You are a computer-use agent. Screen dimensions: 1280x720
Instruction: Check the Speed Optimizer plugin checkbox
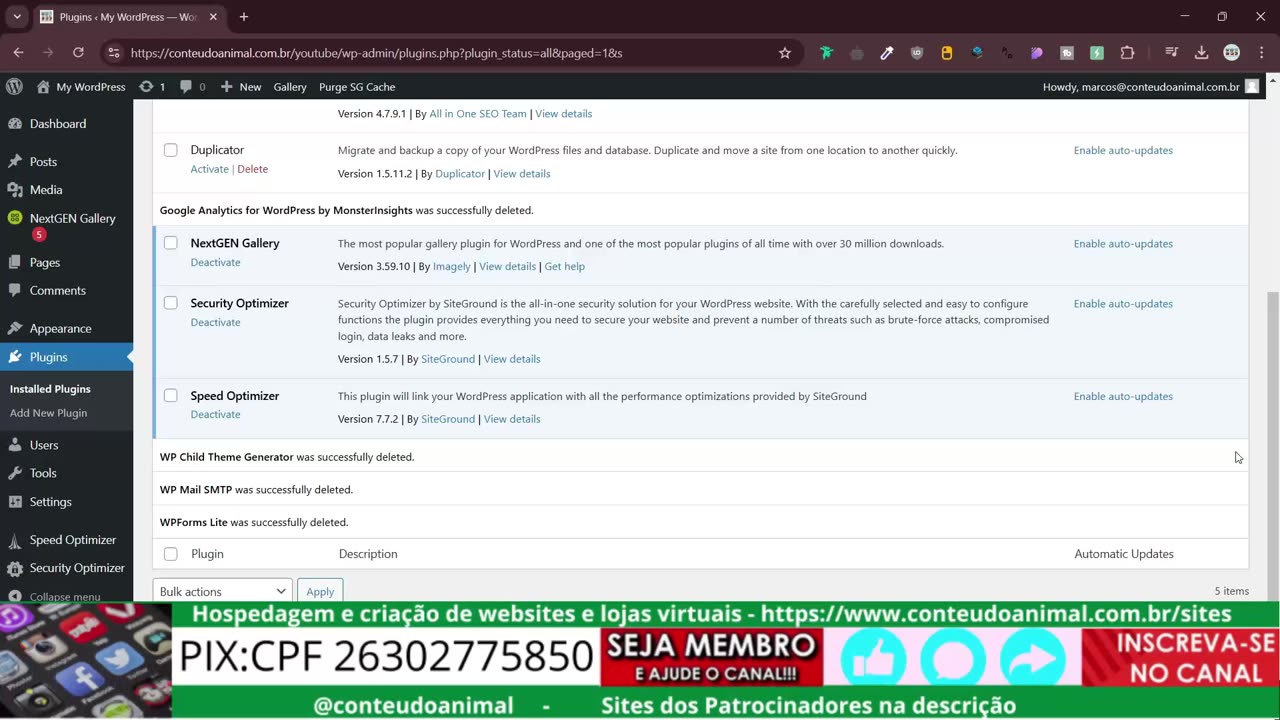click(x=171, y=396)
